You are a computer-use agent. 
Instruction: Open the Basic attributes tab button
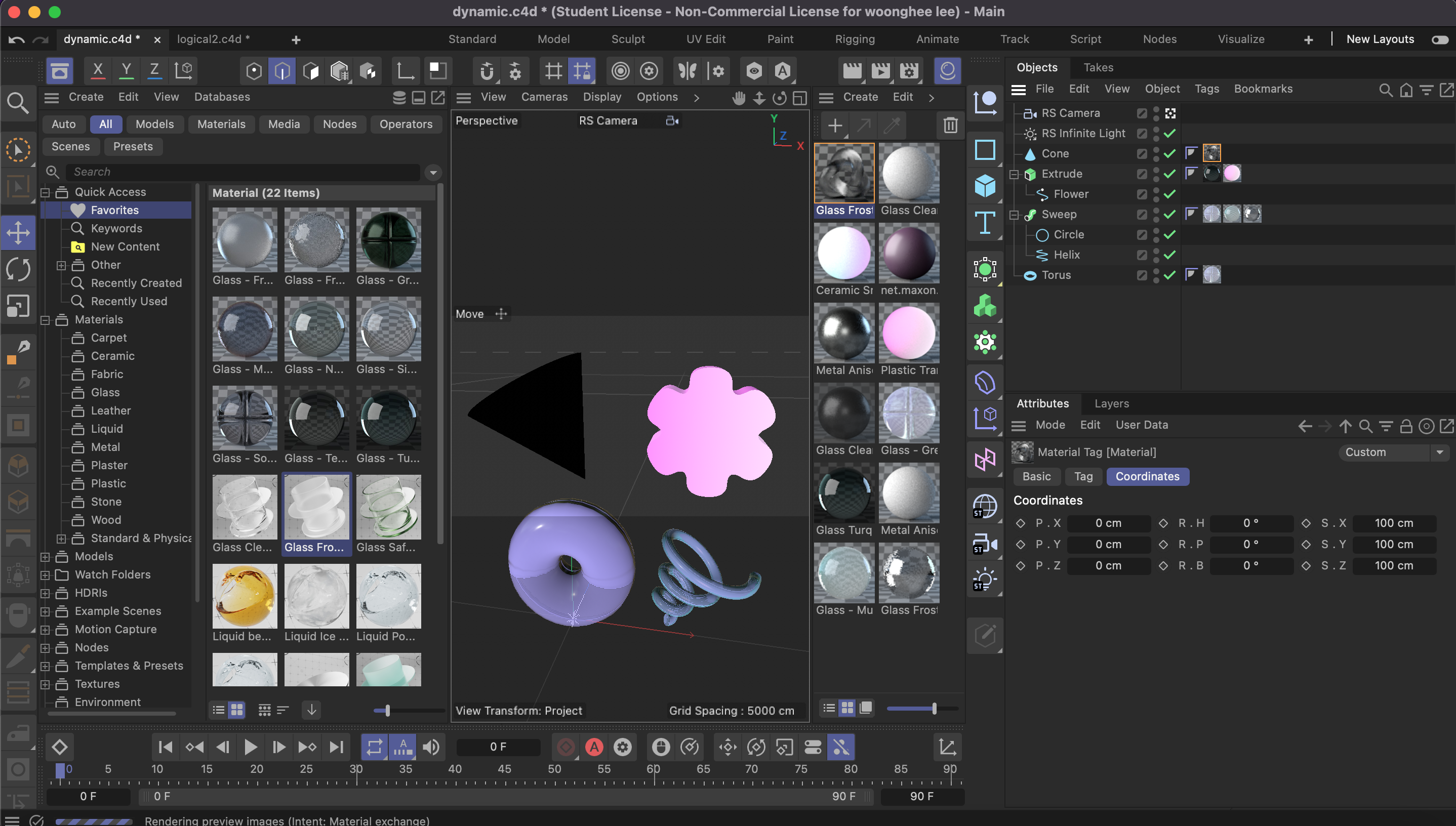click(x=1036, y=477)
